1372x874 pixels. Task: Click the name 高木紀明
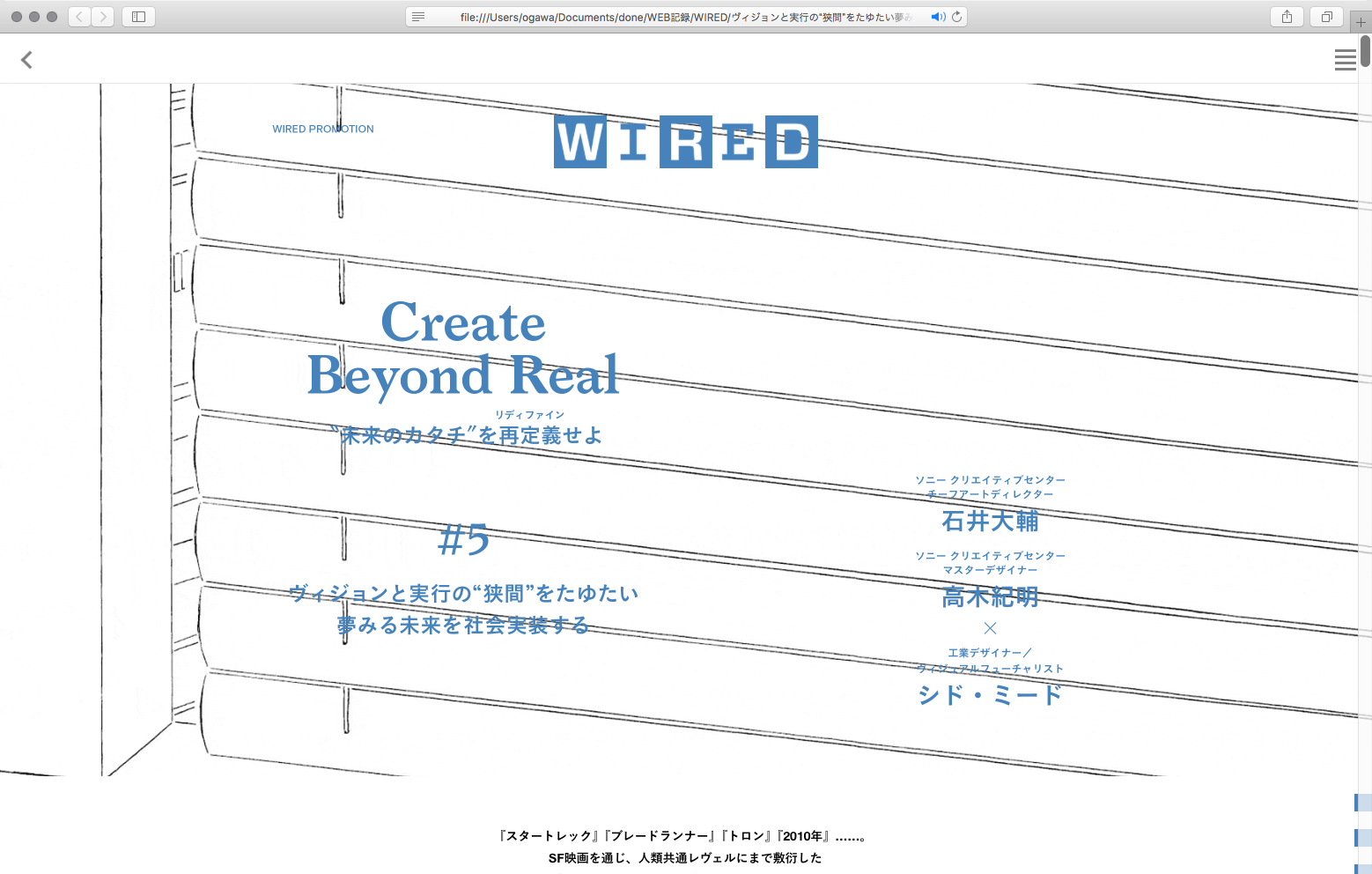990,596
